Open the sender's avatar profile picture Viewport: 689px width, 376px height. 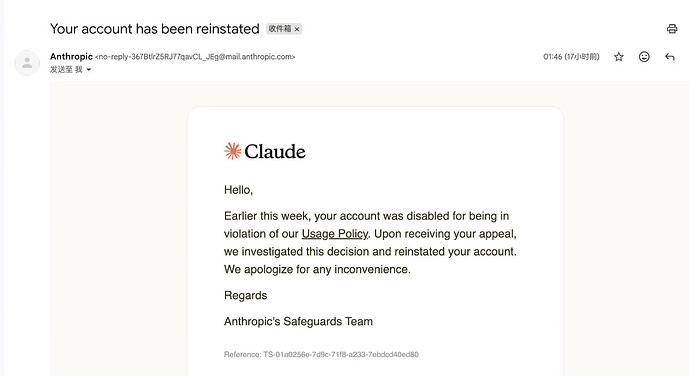pyautogui.click(x=27, y=62)
